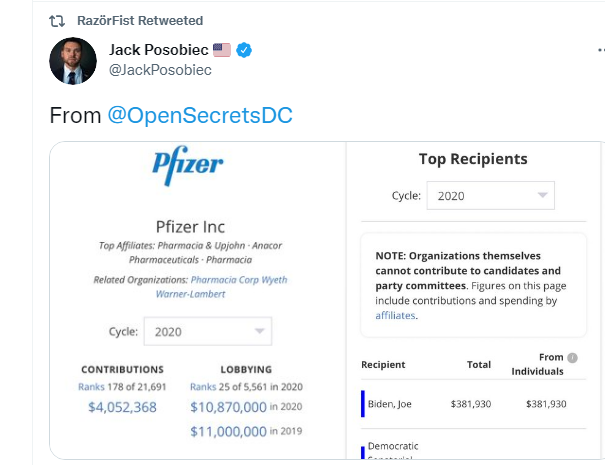Click the info icon beside From Individuals

[573, 358]
